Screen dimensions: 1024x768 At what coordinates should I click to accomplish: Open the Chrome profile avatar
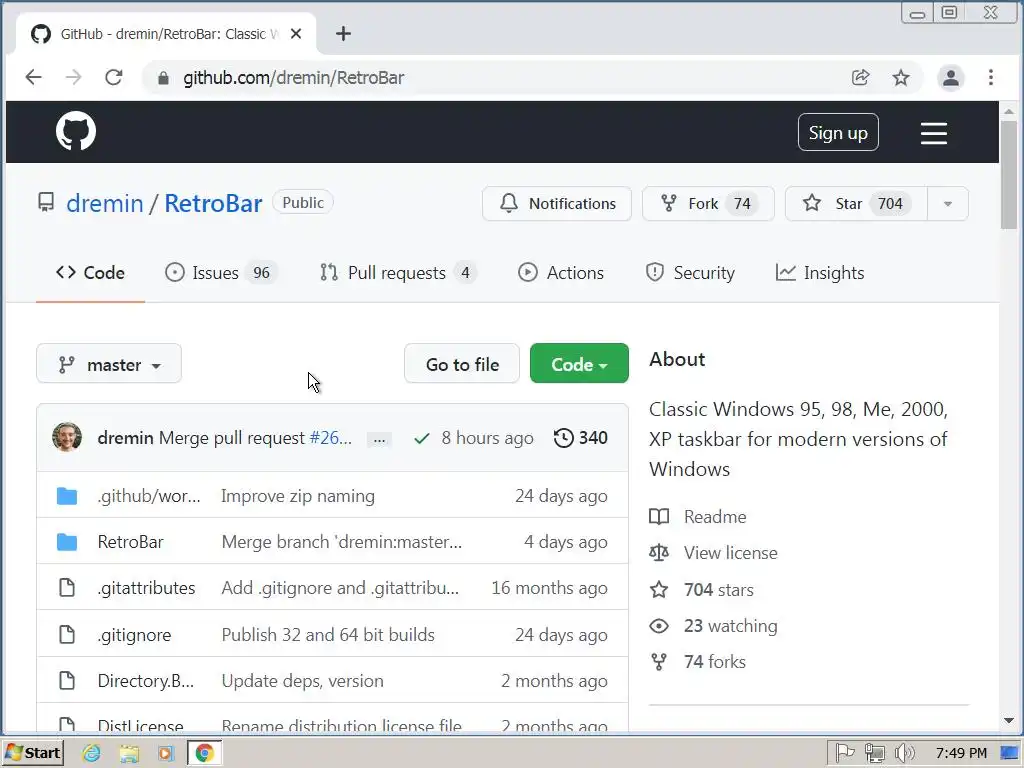click(951, 78)
